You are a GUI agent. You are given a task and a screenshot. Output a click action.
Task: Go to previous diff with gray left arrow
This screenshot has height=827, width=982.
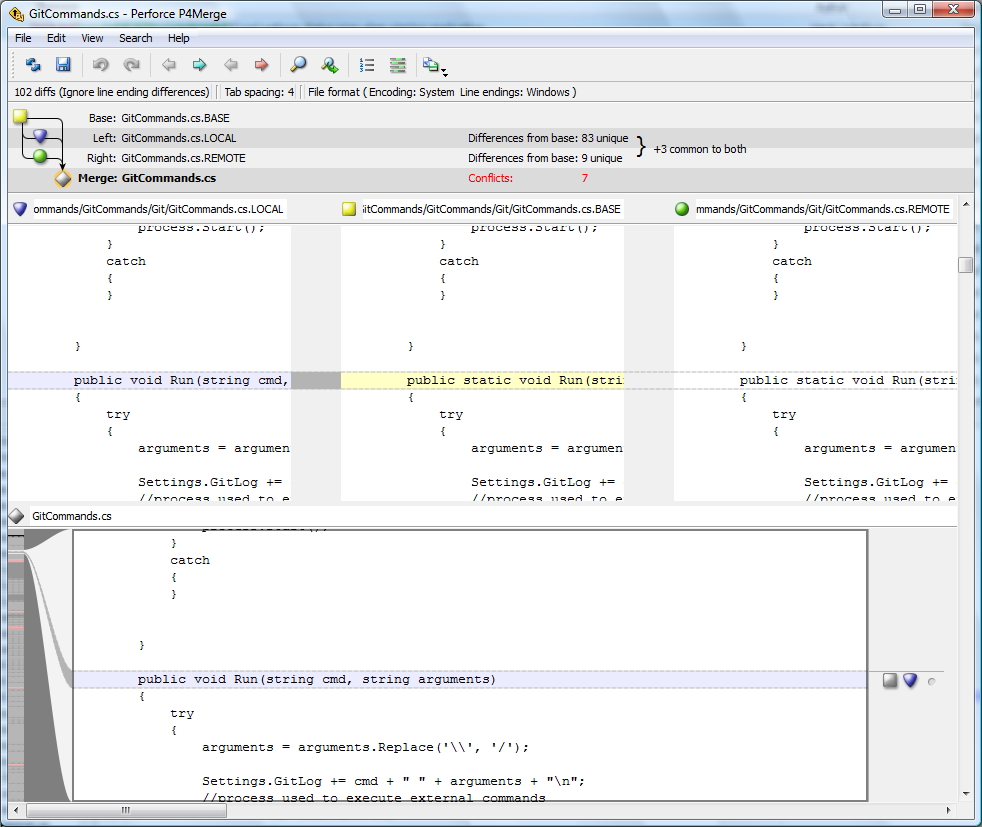pyautogui.click(x=168, y=64)
